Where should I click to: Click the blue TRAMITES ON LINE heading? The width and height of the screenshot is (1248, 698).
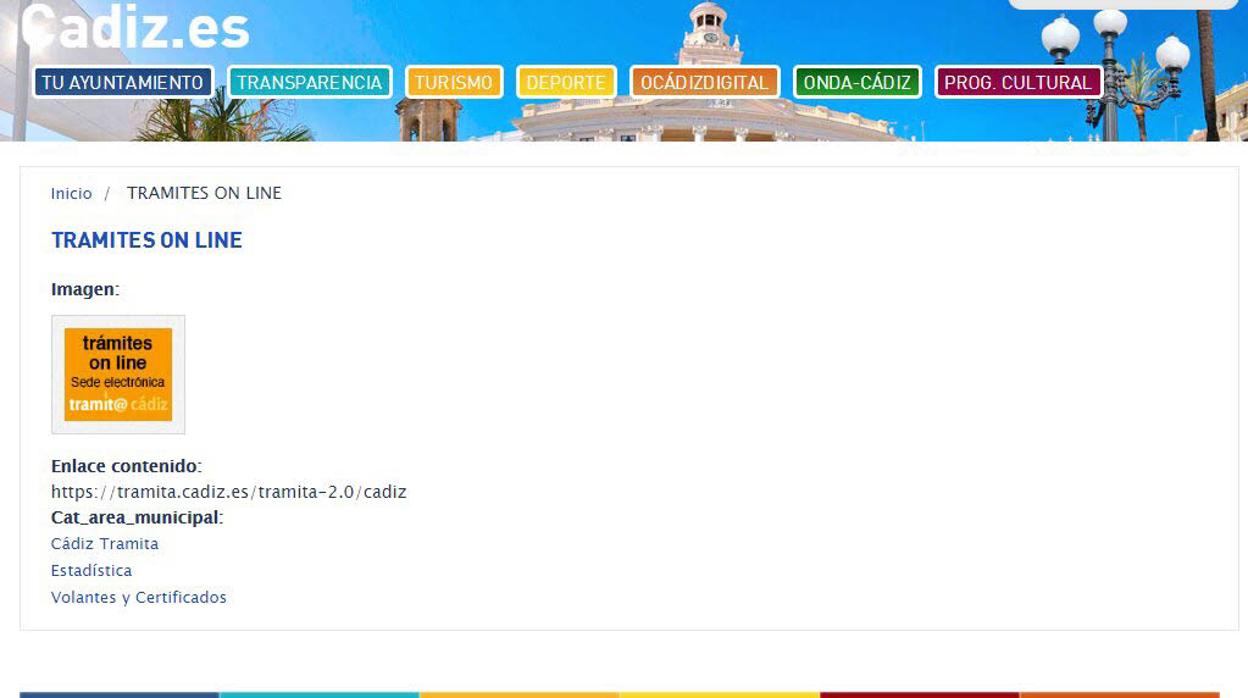(147, 240)
